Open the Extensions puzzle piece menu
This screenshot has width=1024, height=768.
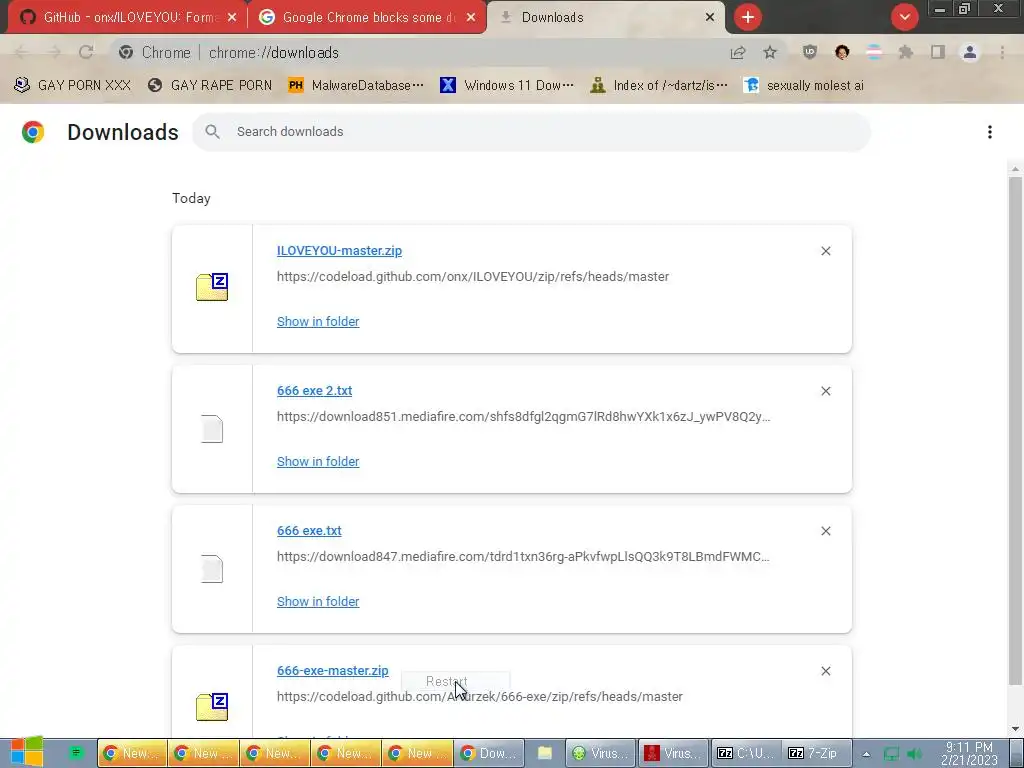point(906,52)
